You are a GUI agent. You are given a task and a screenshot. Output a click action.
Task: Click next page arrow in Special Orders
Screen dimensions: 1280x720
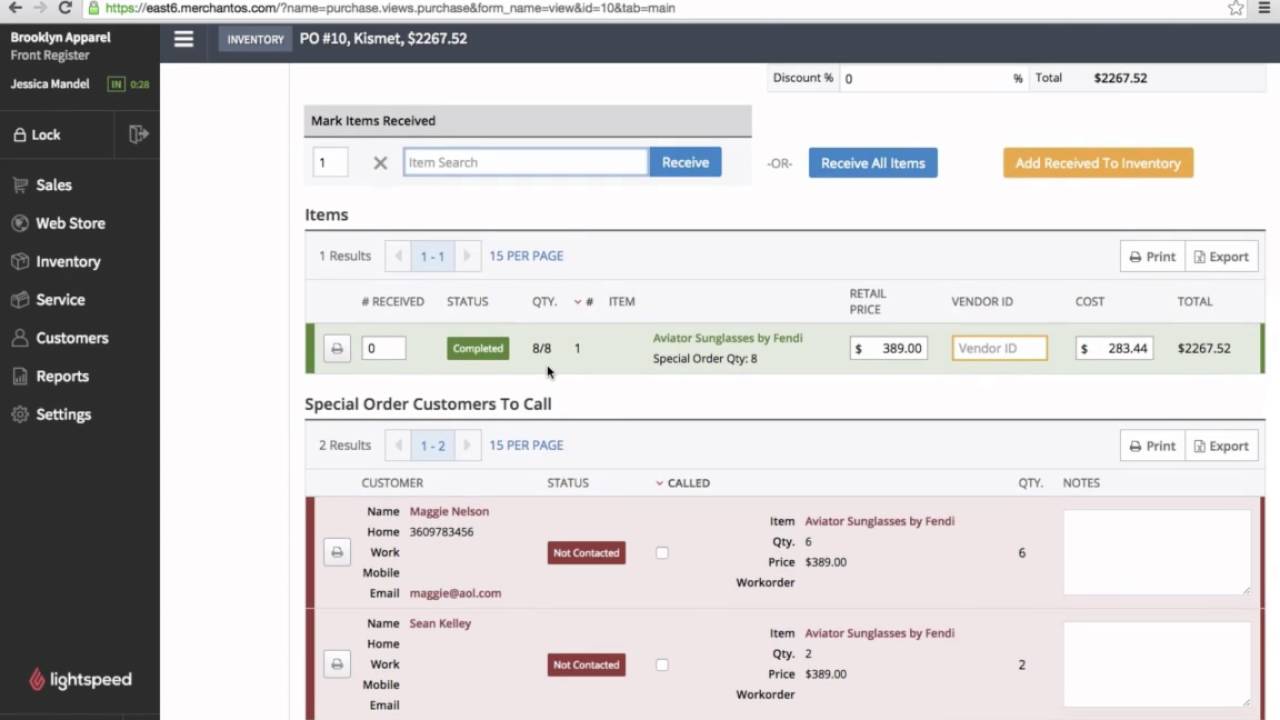tap(467, 445)
